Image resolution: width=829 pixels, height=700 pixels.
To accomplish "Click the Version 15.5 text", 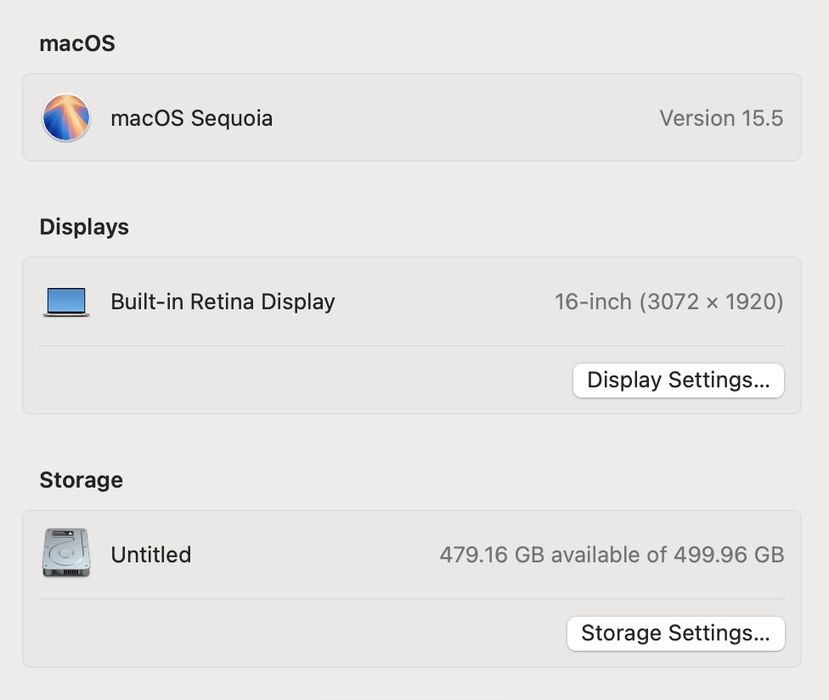I will 720,118.
